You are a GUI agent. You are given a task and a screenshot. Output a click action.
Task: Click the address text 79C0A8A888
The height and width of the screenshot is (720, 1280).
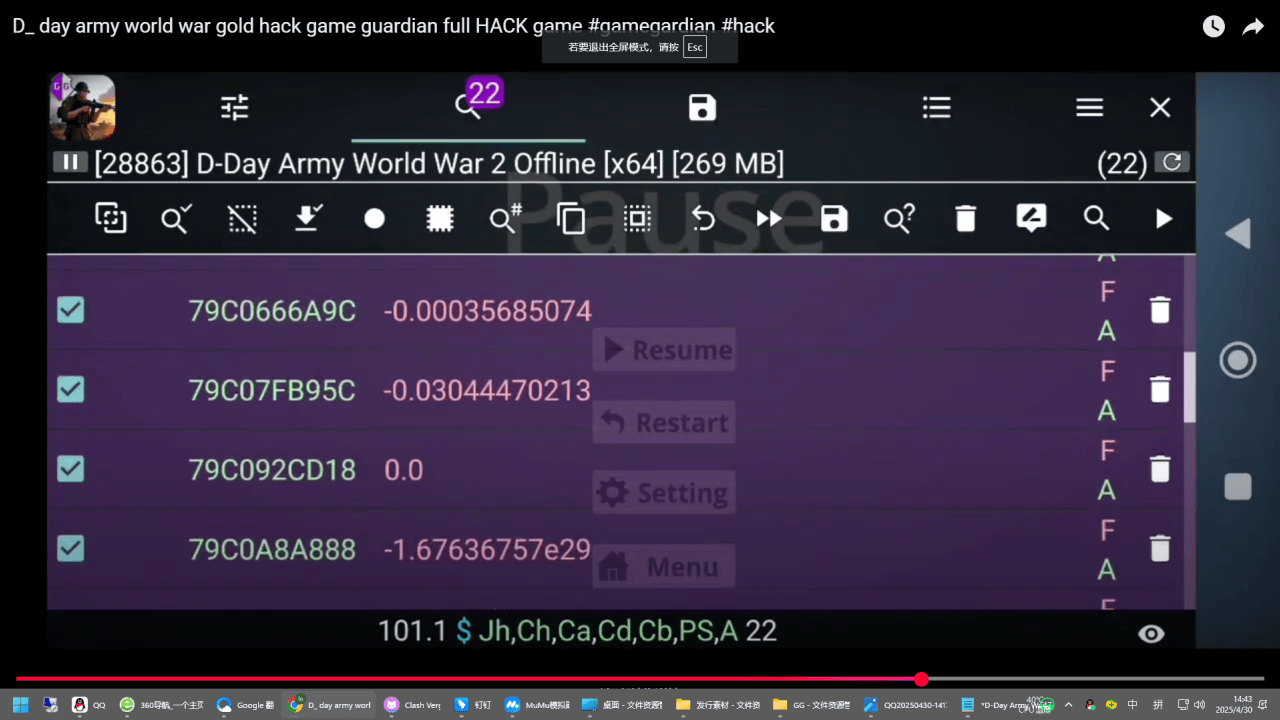tap(272, 549)
